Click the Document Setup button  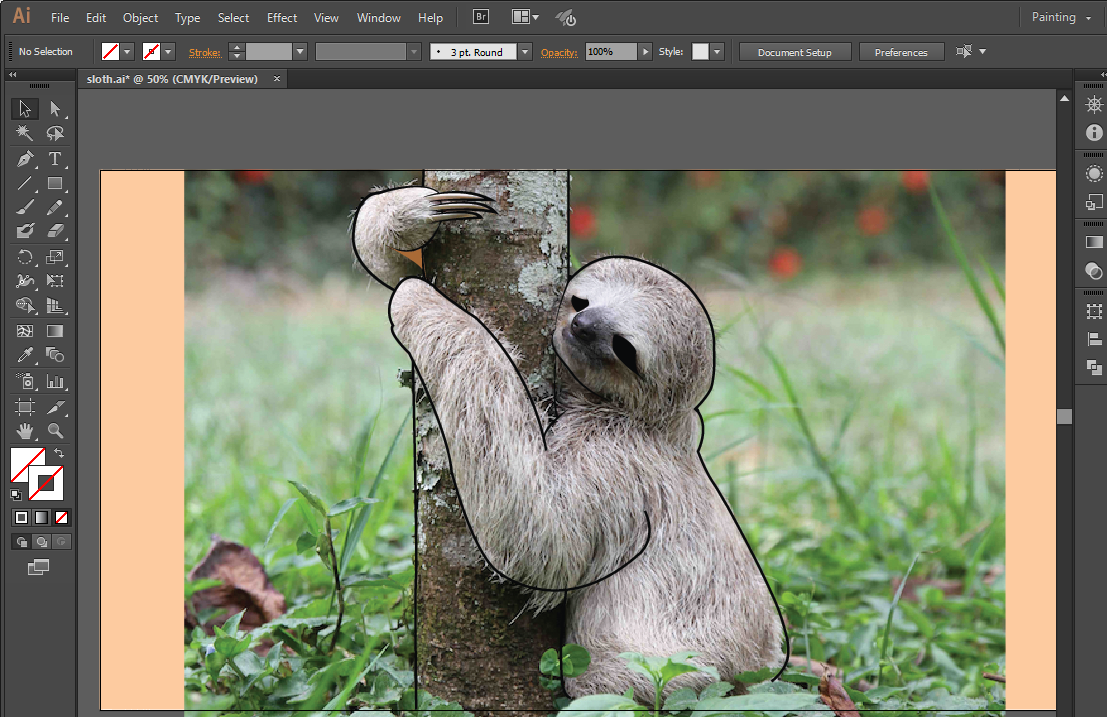(x=795, y=52)
